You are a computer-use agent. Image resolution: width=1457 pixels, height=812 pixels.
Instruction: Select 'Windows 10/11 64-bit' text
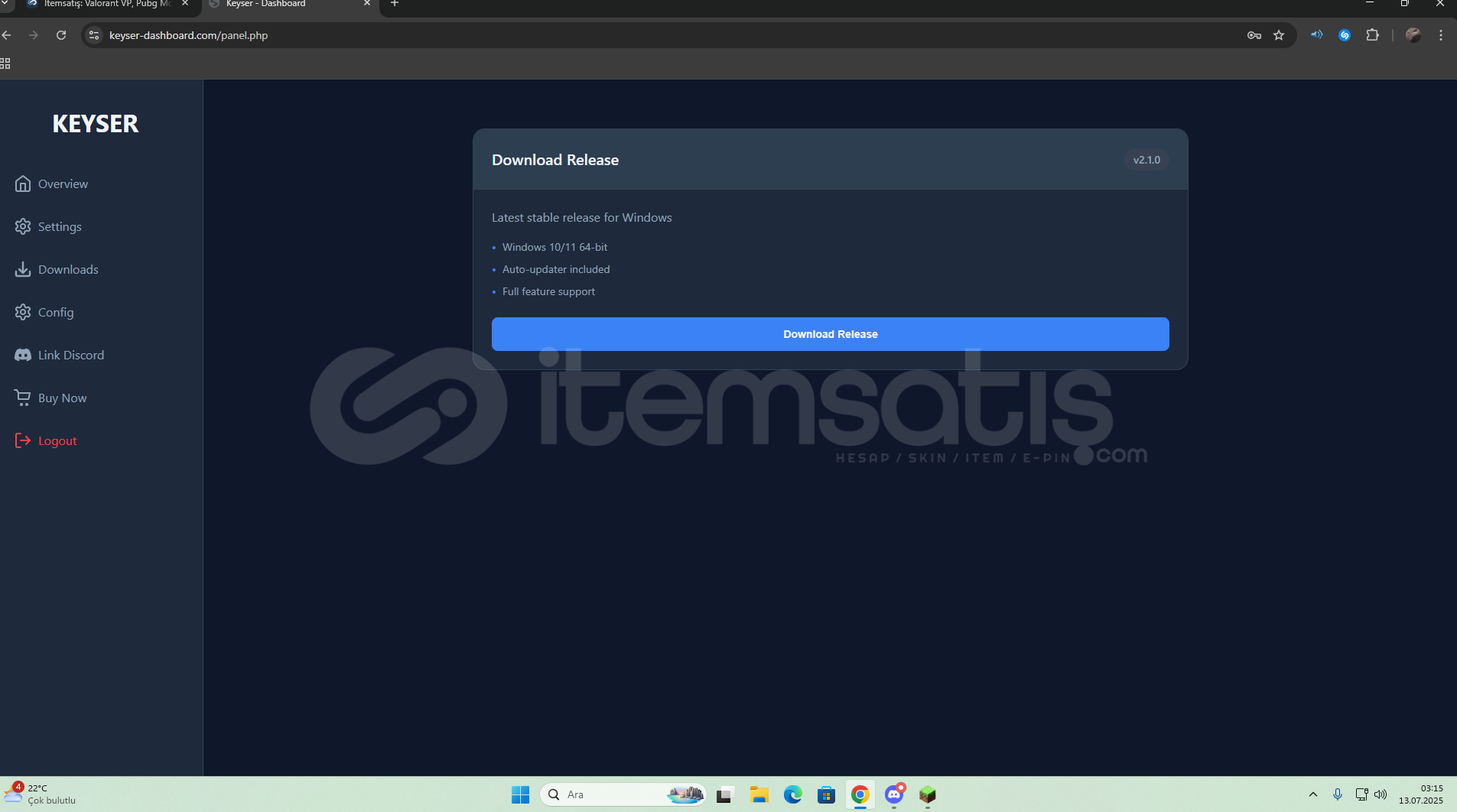coord(555,247)
